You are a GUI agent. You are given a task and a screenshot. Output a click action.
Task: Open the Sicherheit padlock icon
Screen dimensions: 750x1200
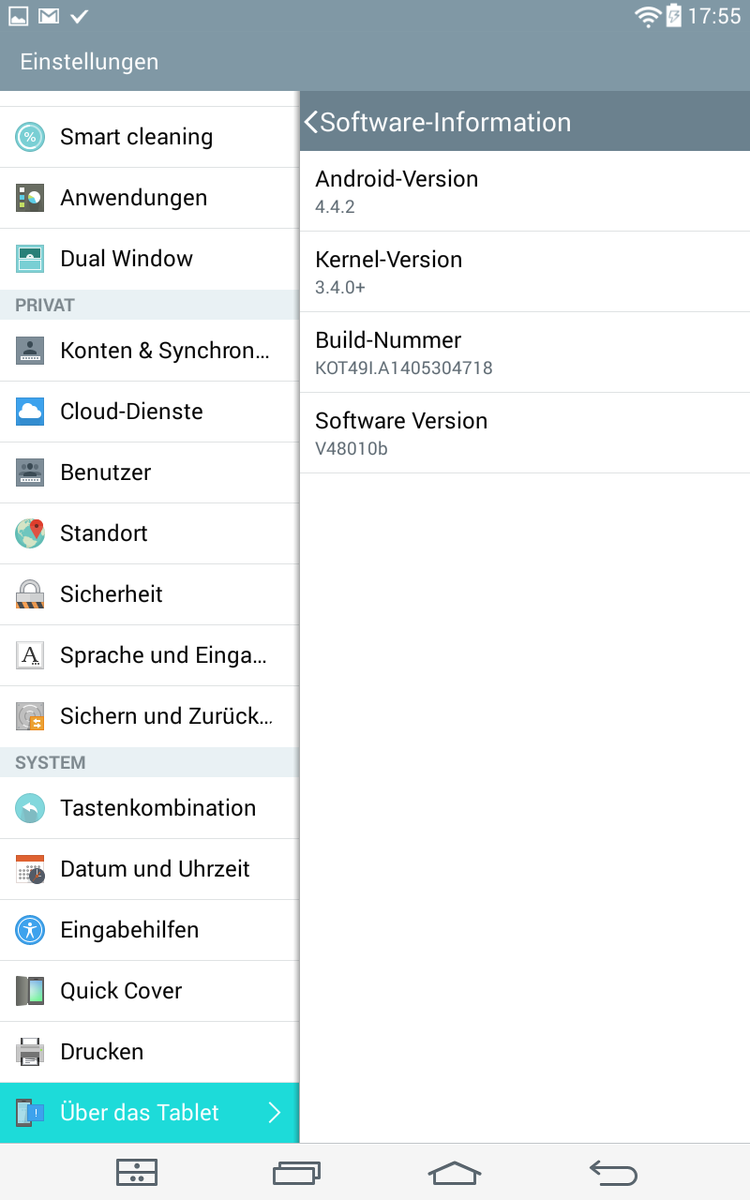[x=30, y=594]
